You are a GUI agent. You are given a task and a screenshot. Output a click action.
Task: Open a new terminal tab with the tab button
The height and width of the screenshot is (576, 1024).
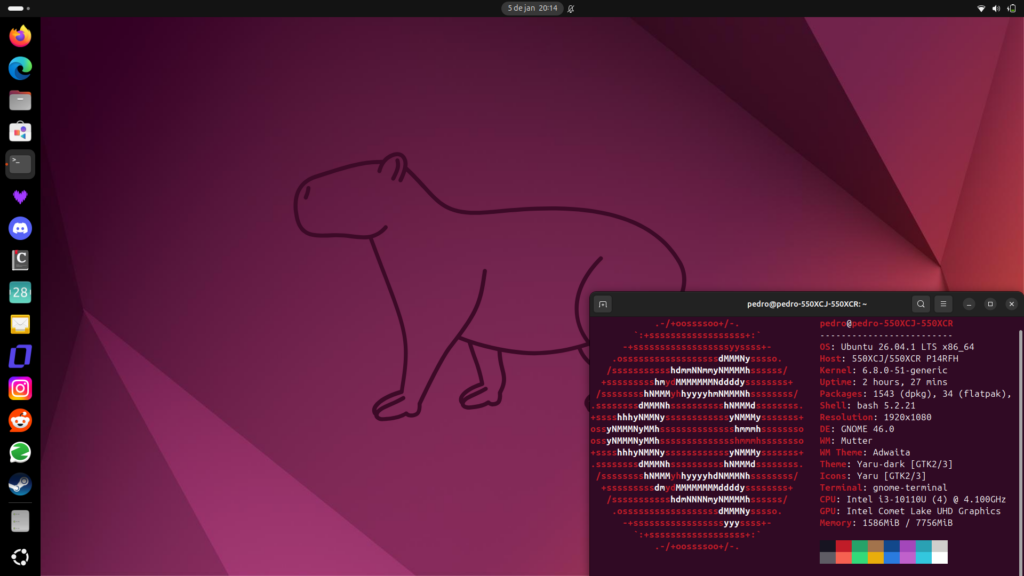click(x=602, y=303)
